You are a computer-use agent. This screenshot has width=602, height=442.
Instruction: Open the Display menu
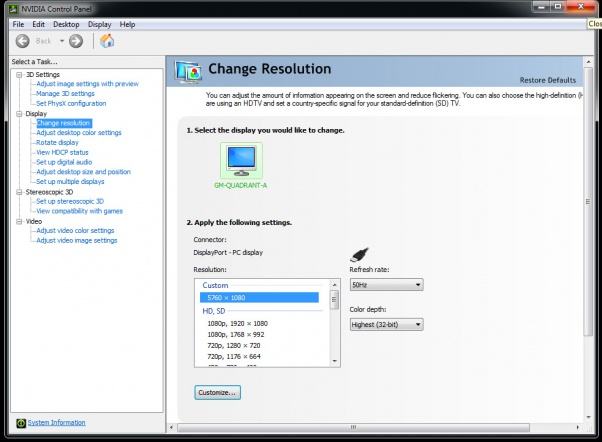tap(99, 25)
